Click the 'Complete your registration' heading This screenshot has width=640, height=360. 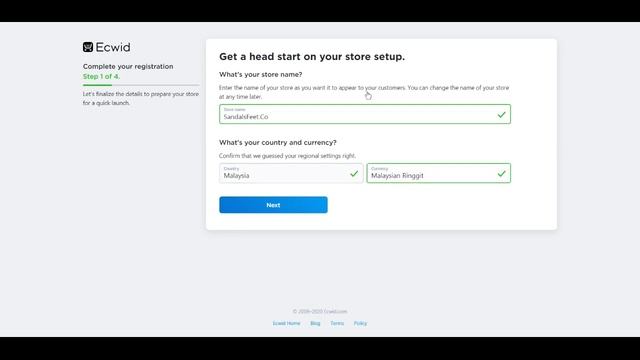coord(128,66)
